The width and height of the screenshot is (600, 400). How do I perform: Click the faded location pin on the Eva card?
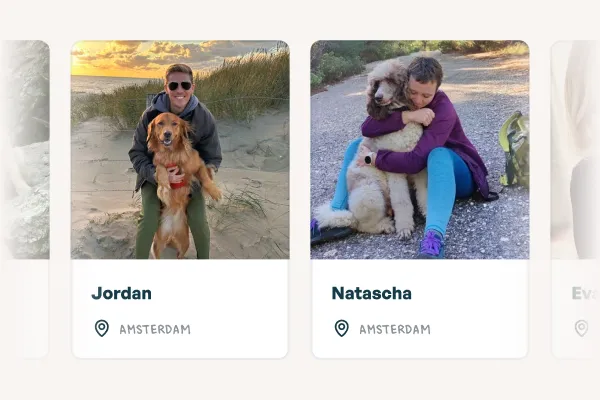tap(581, 328)
